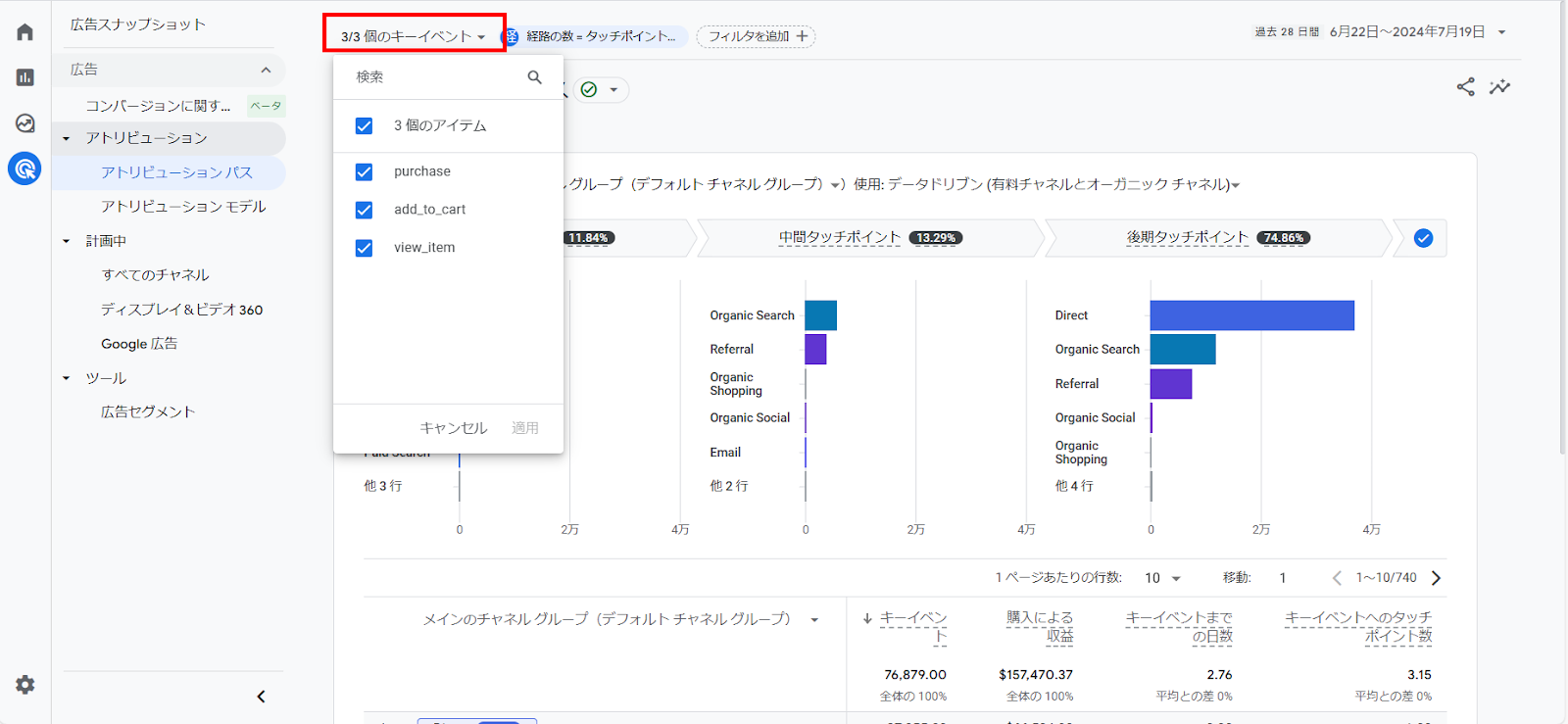Click the 76,879.00 total value

915,675
